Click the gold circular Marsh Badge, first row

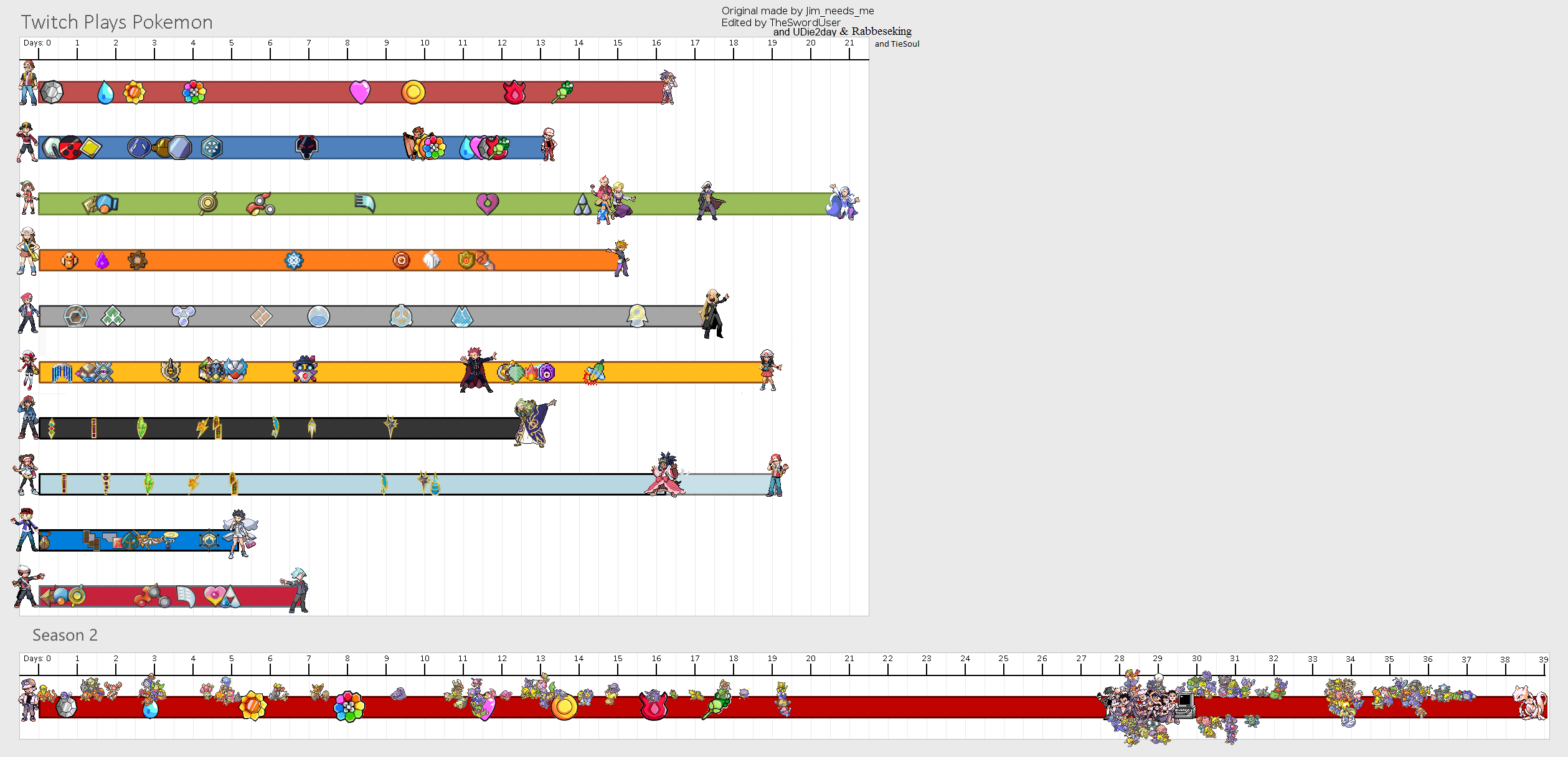point(413,92)
